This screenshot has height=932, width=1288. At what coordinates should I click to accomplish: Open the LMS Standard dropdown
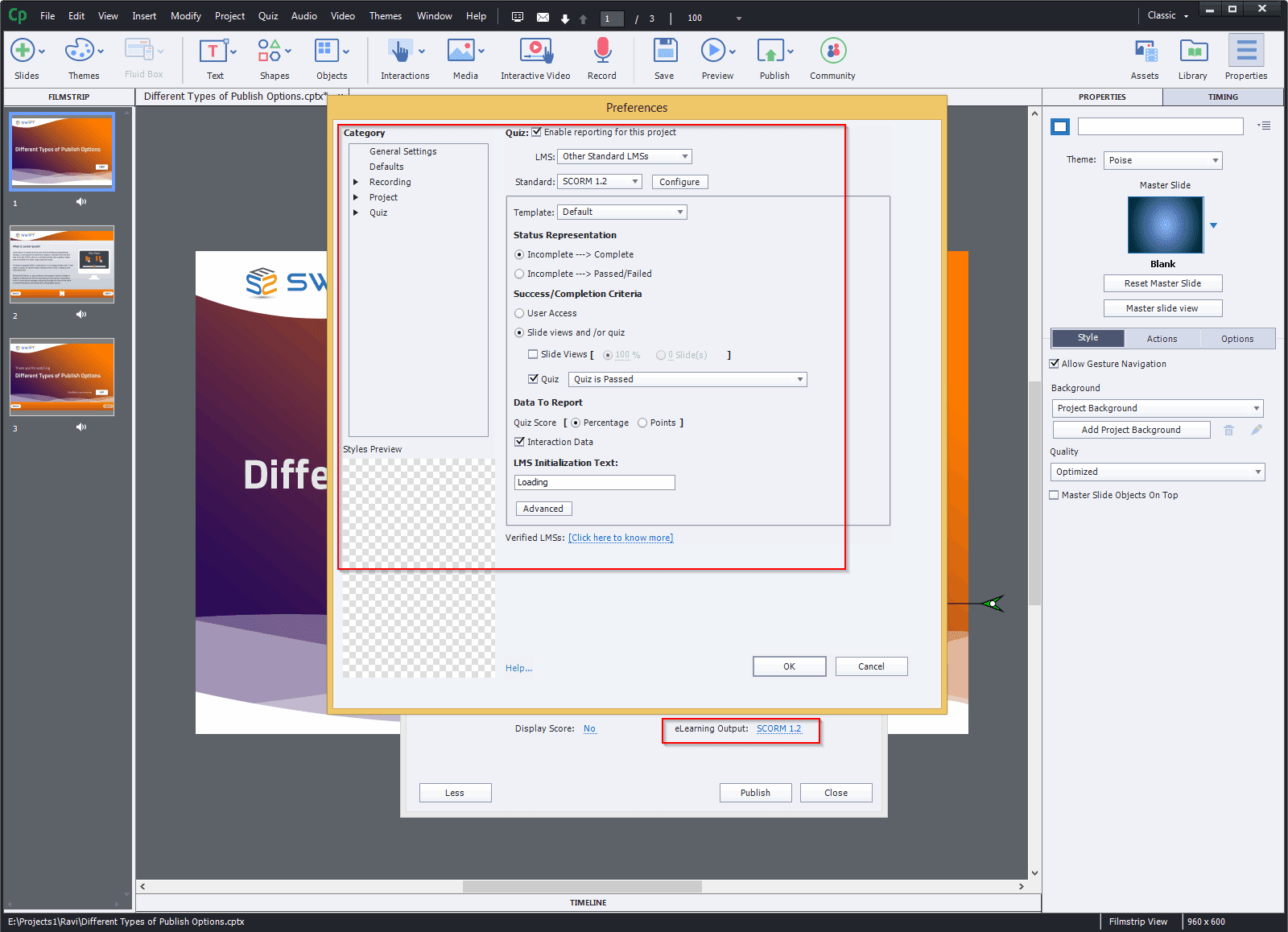[x=599, y=181]
